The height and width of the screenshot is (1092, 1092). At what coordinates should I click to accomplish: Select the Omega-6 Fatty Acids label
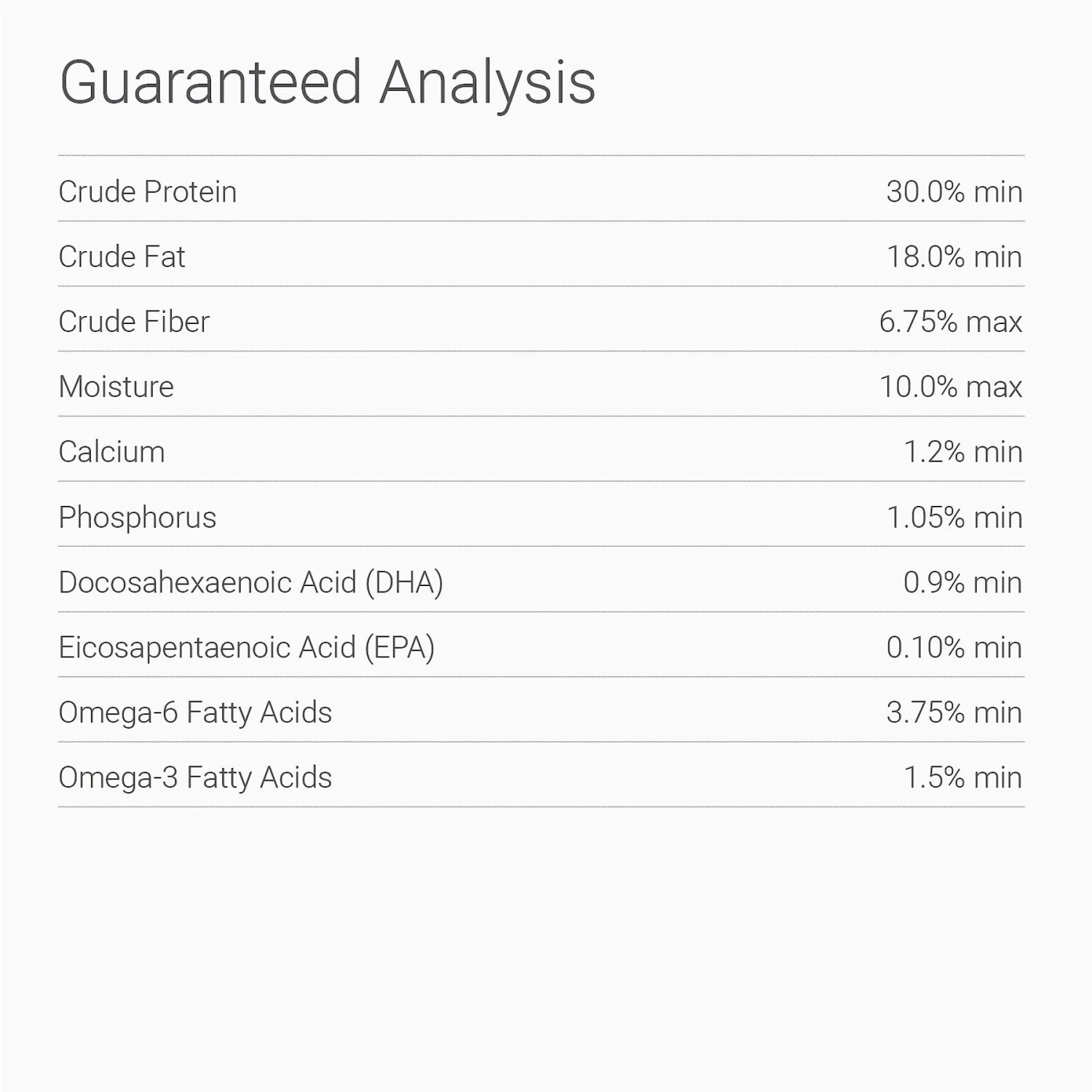195,713
